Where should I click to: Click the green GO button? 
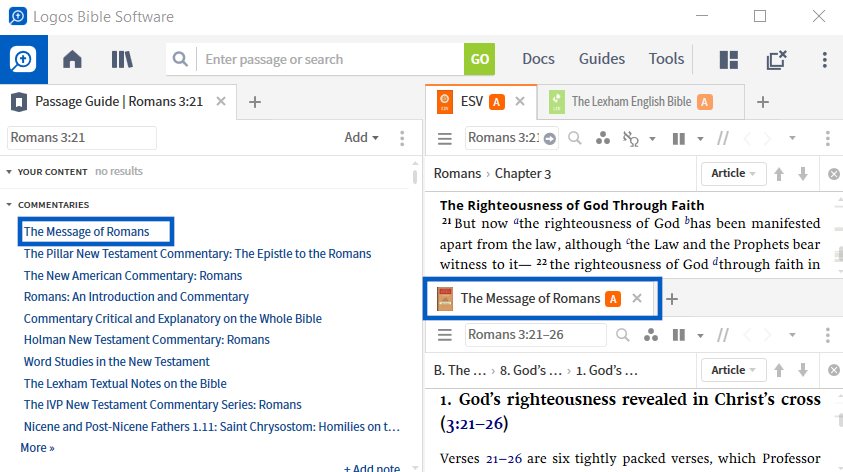(480, 59)
